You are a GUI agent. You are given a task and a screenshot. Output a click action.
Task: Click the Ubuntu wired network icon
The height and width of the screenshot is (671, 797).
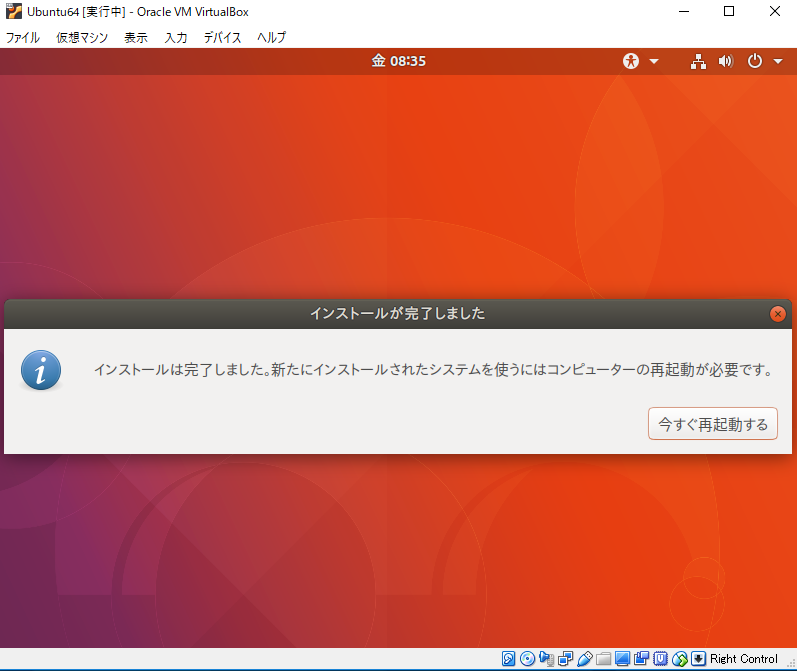pos(698,62)
